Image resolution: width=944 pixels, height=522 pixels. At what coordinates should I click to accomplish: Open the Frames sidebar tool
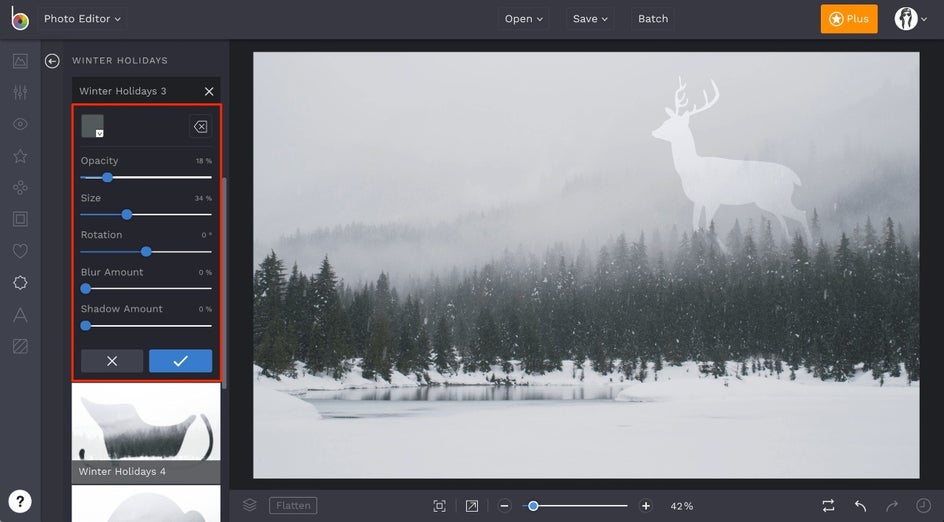coord(20,219)
